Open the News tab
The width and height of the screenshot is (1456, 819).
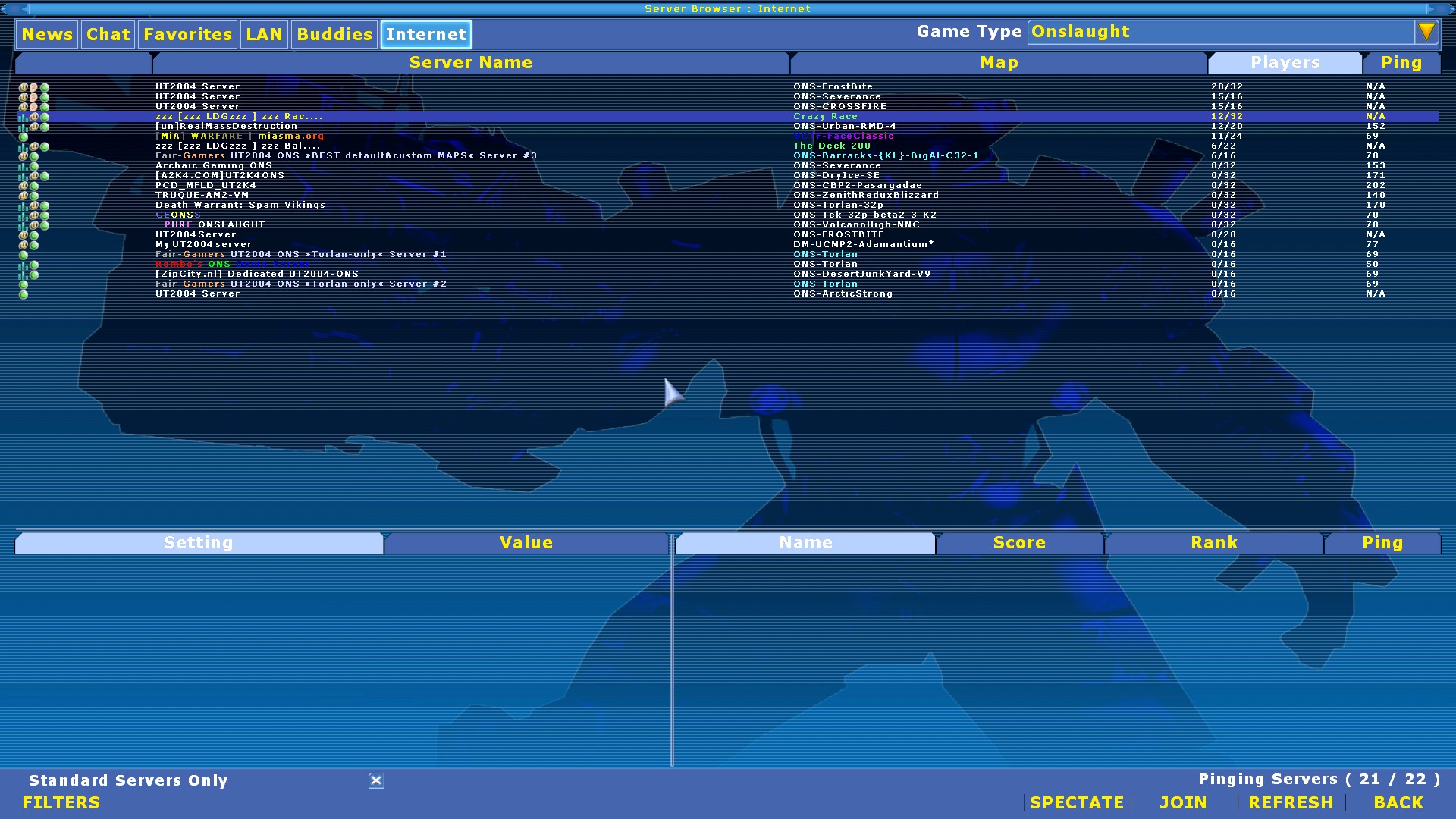(47, 34)
